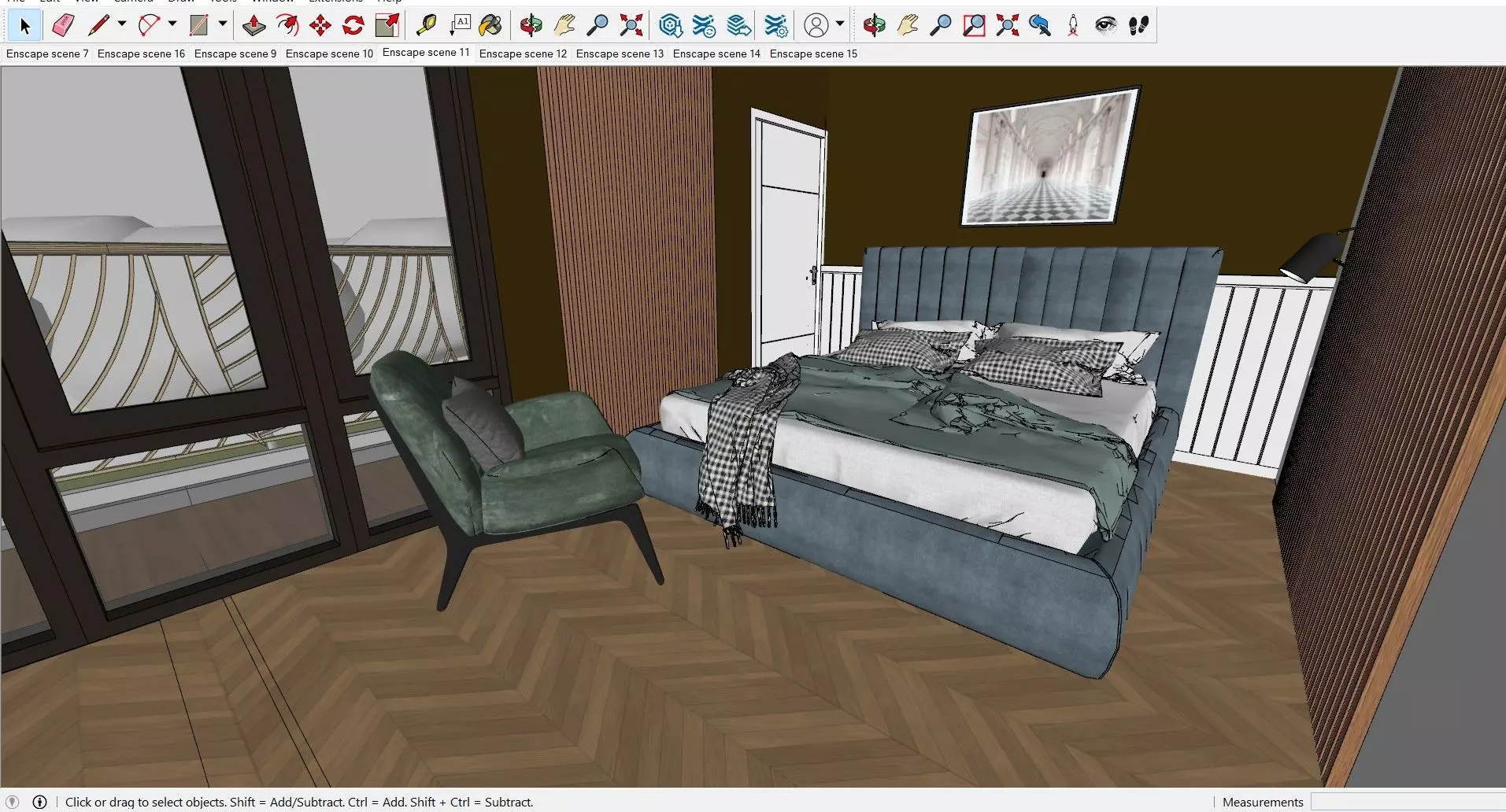
Task: Activate the Push/Pull tool
Action: click(253, 26)
